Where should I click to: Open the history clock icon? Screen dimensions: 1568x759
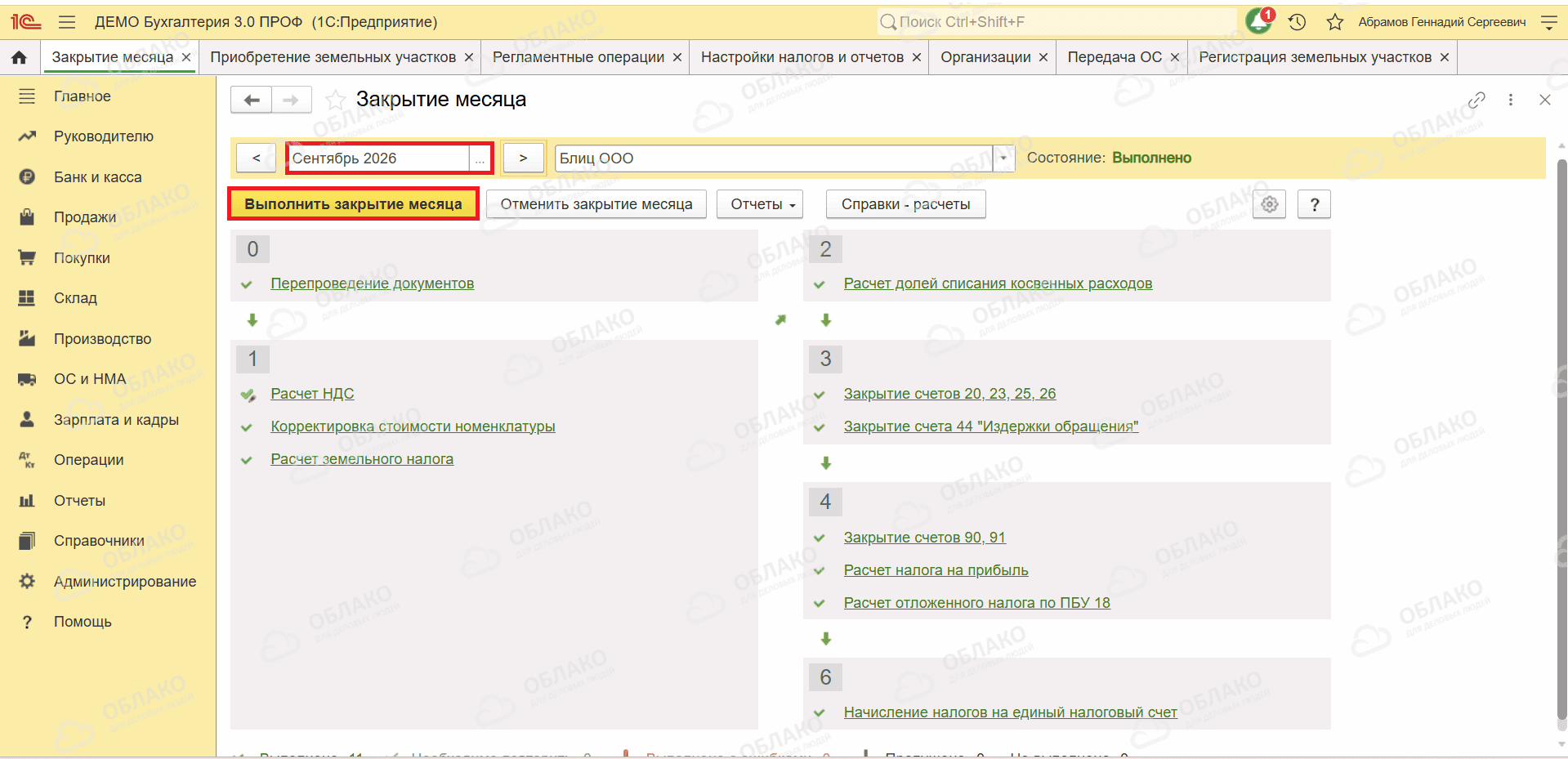pos(1298,22)
